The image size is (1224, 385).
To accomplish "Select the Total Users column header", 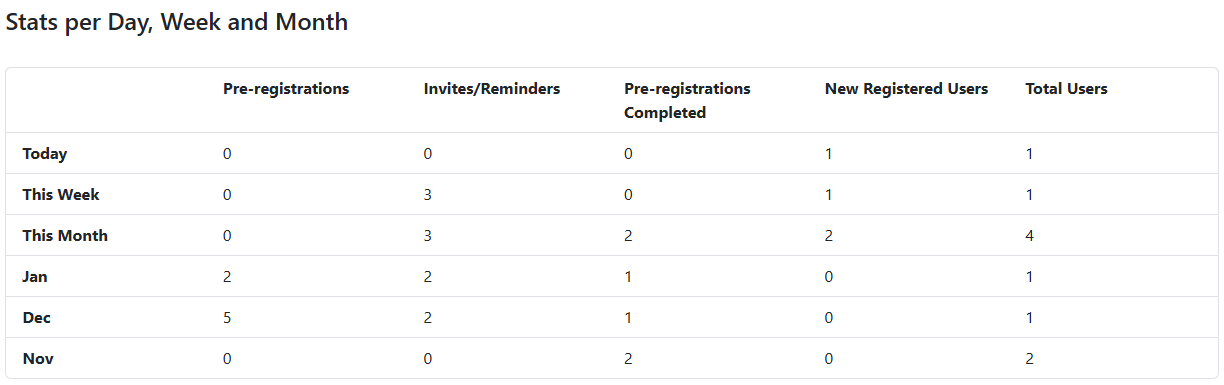I will click(1066, 89).
